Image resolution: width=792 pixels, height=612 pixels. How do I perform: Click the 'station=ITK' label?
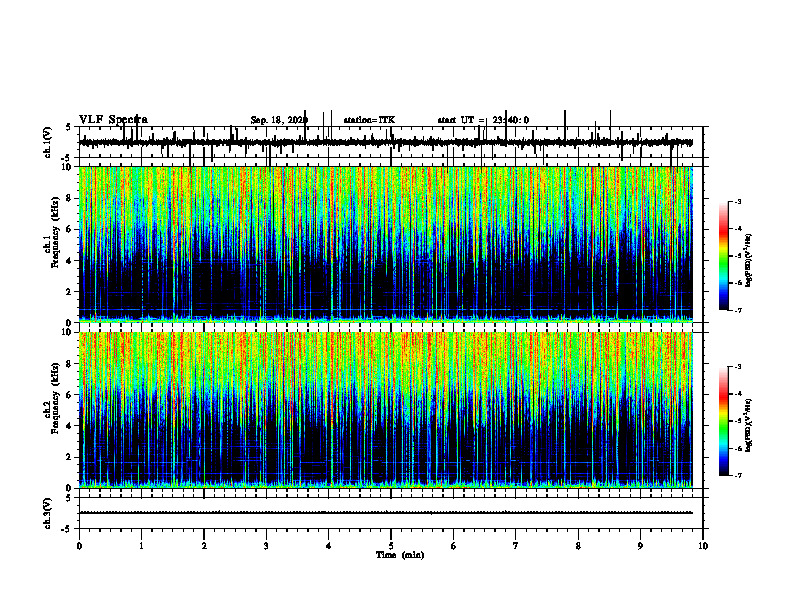[369, 120]
